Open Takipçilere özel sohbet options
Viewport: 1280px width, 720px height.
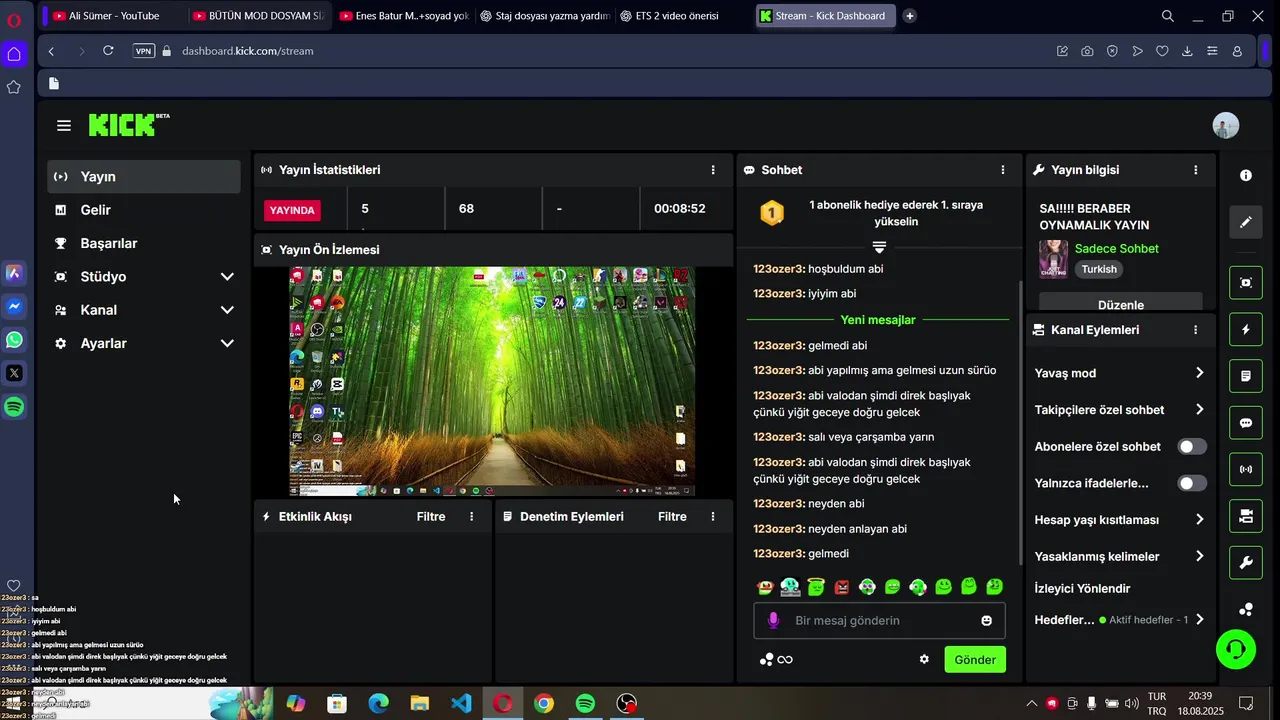coord(1120,409)
